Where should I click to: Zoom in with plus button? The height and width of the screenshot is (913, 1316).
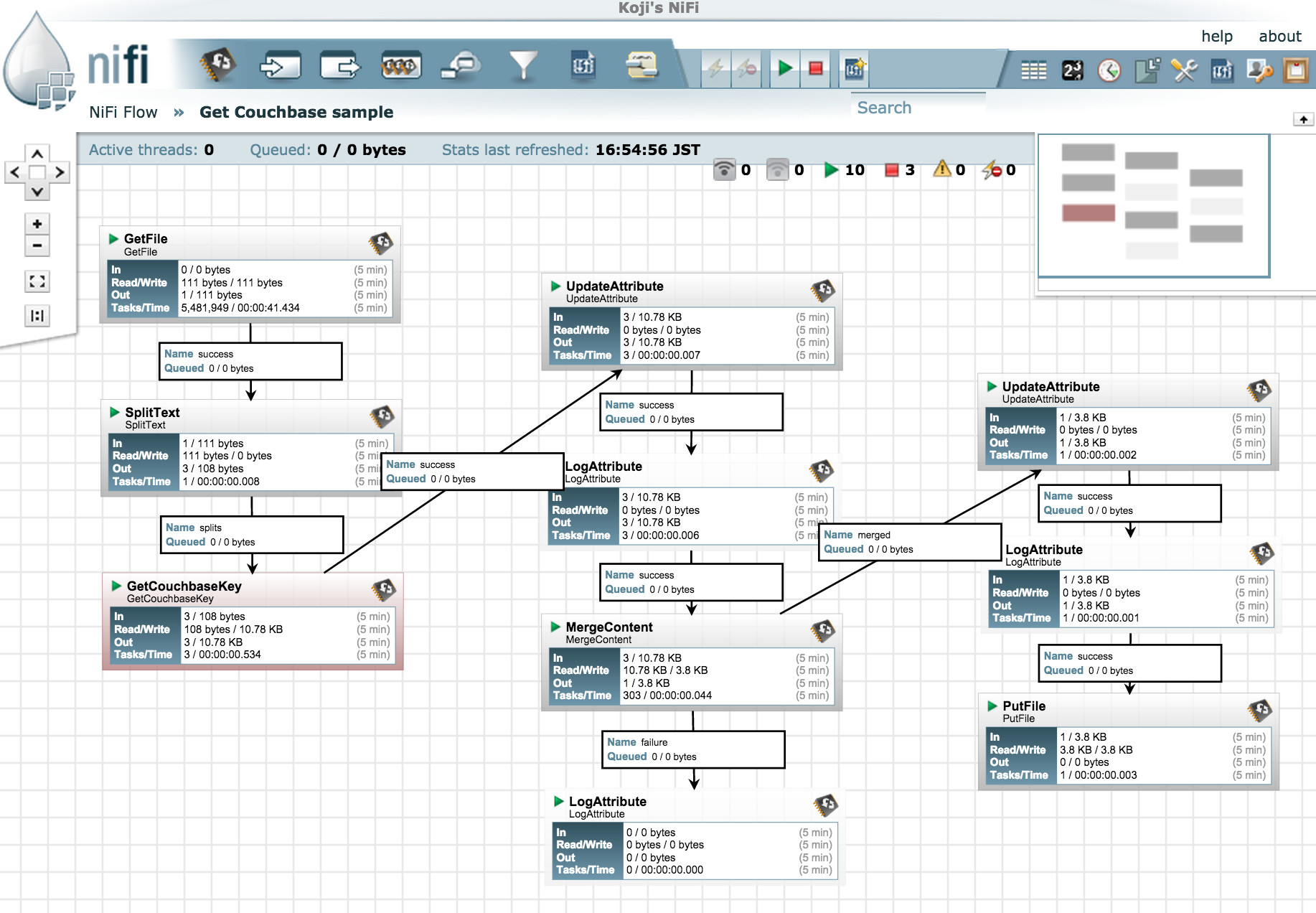[x=37, y=224]
